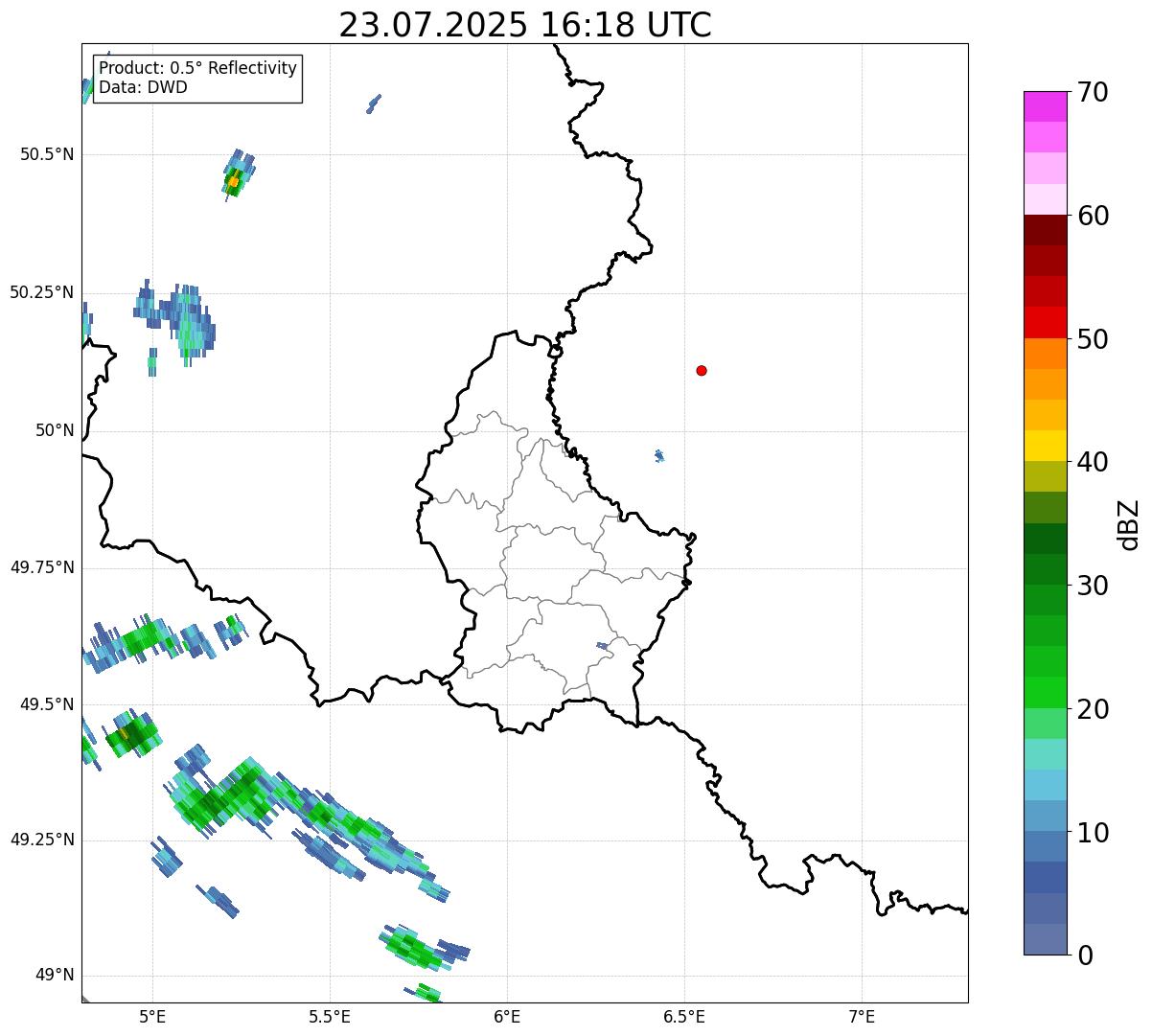
Task: Click the 49.5°N latitude label
Action: [47, 704]
